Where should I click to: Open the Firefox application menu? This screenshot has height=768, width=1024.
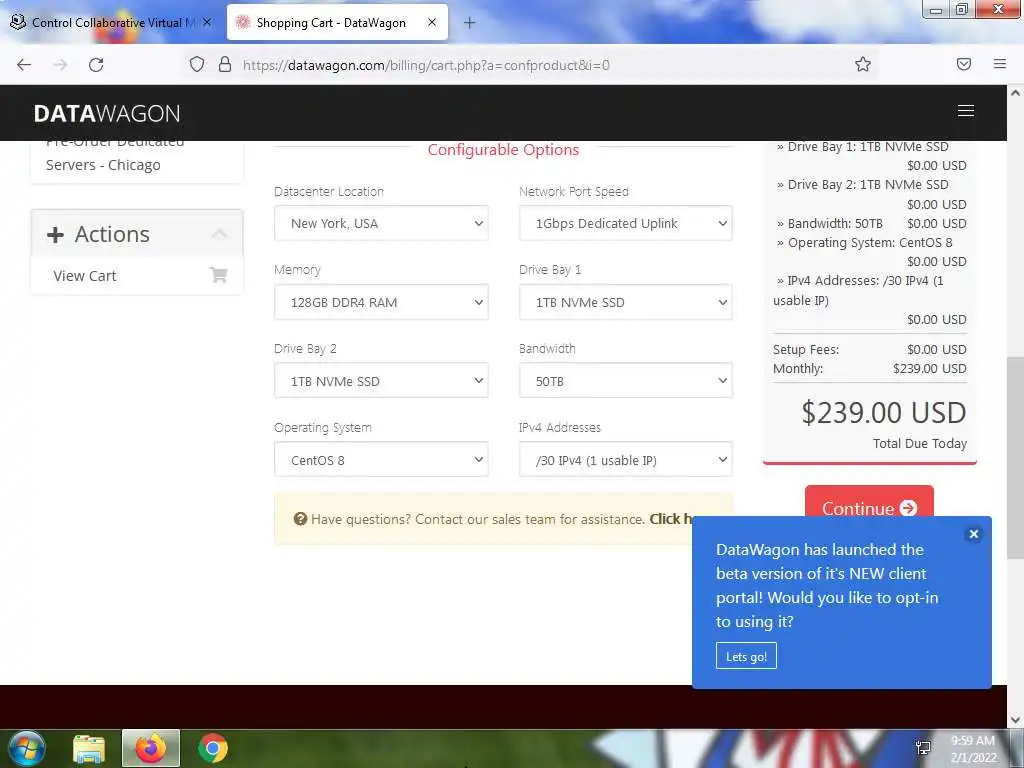[x=1000, y=64]
